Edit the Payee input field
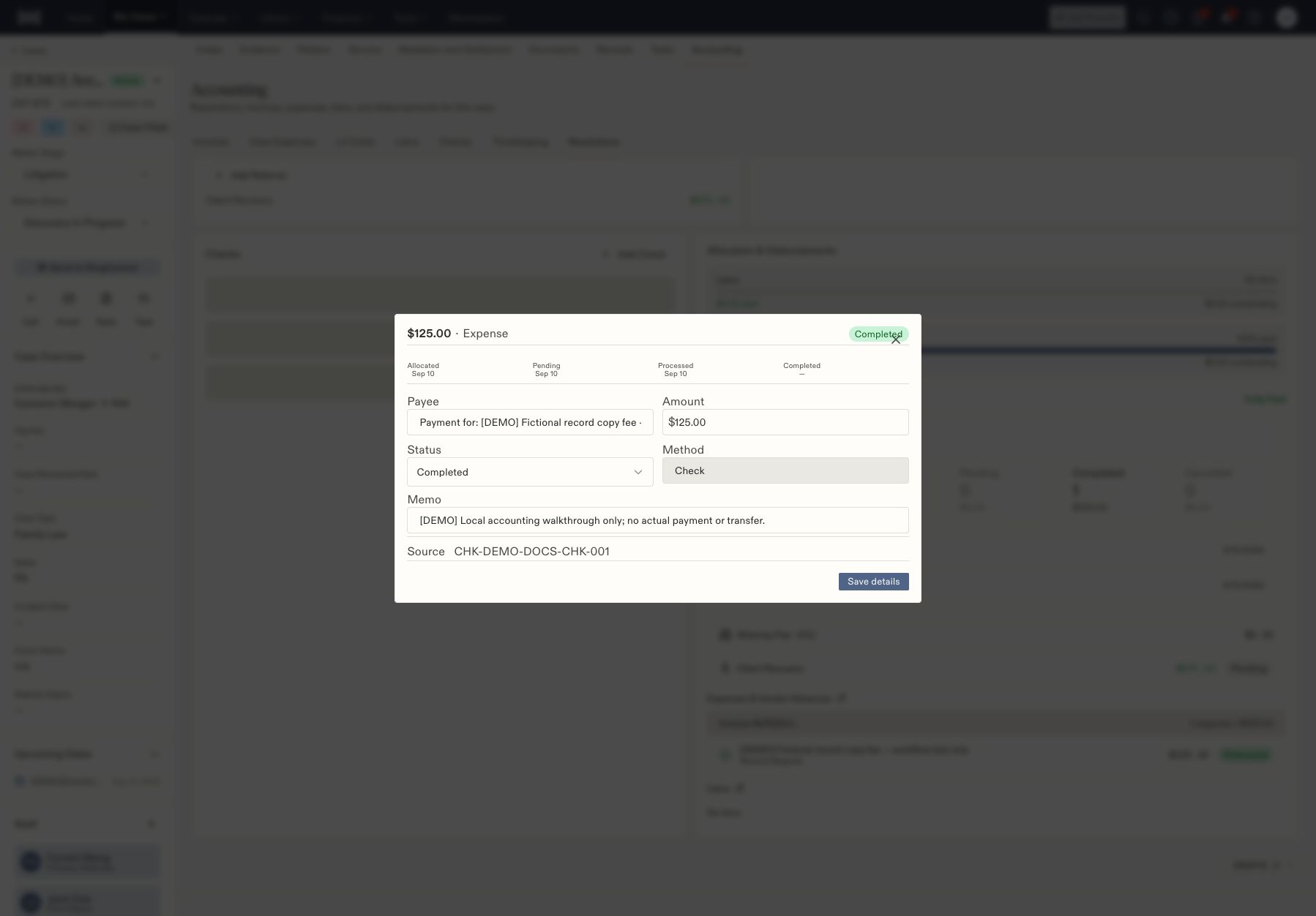1316x916 pixels. coord(530,422)
